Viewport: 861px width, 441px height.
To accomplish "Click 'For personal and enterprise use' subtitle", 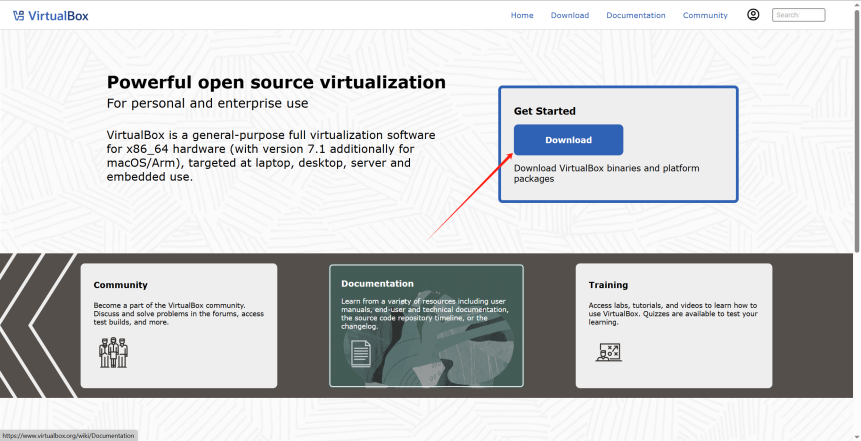I will tap(208, 103).
